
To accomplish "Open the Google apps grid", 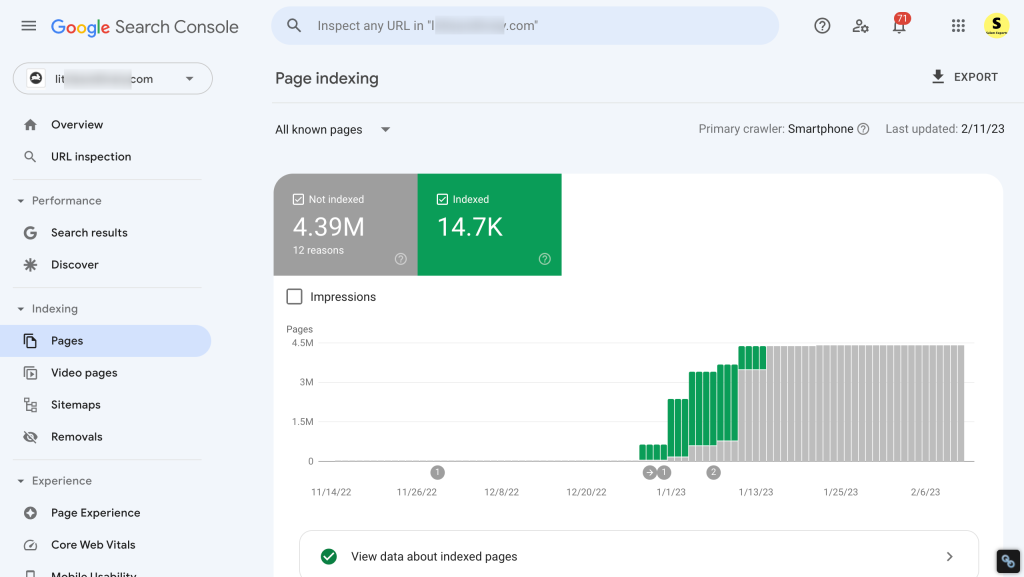I will coord(958,25).
